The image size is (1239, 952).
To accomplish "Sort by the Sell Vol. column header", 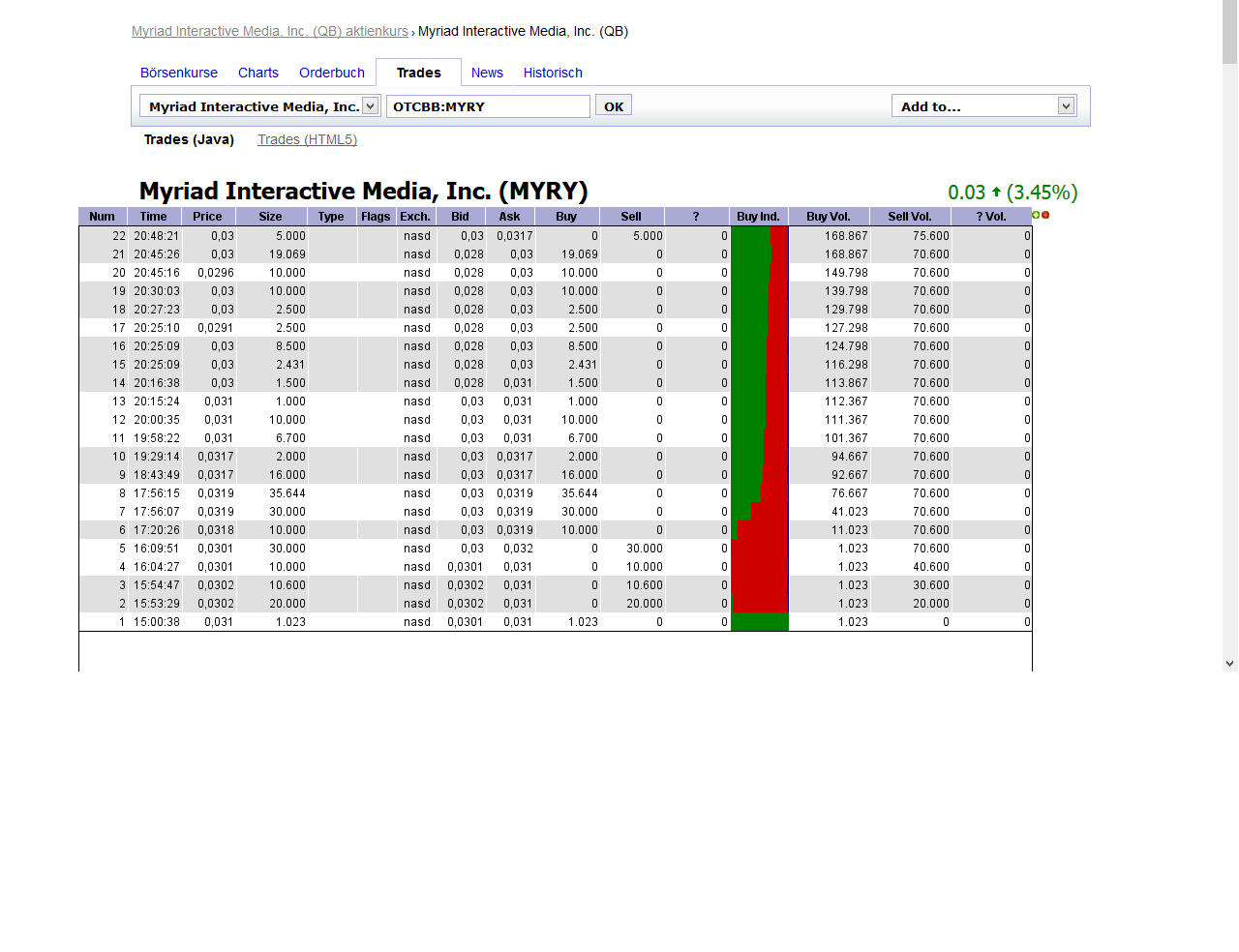I will 910,217.
